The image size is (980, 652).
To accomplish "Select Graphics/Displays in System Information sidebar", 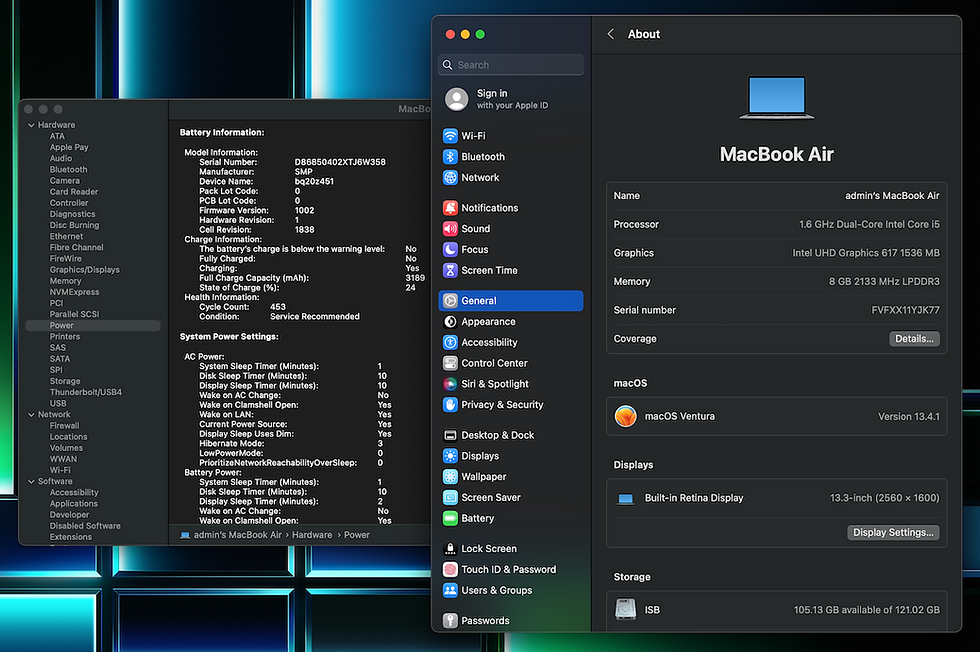I will (84, 270).
